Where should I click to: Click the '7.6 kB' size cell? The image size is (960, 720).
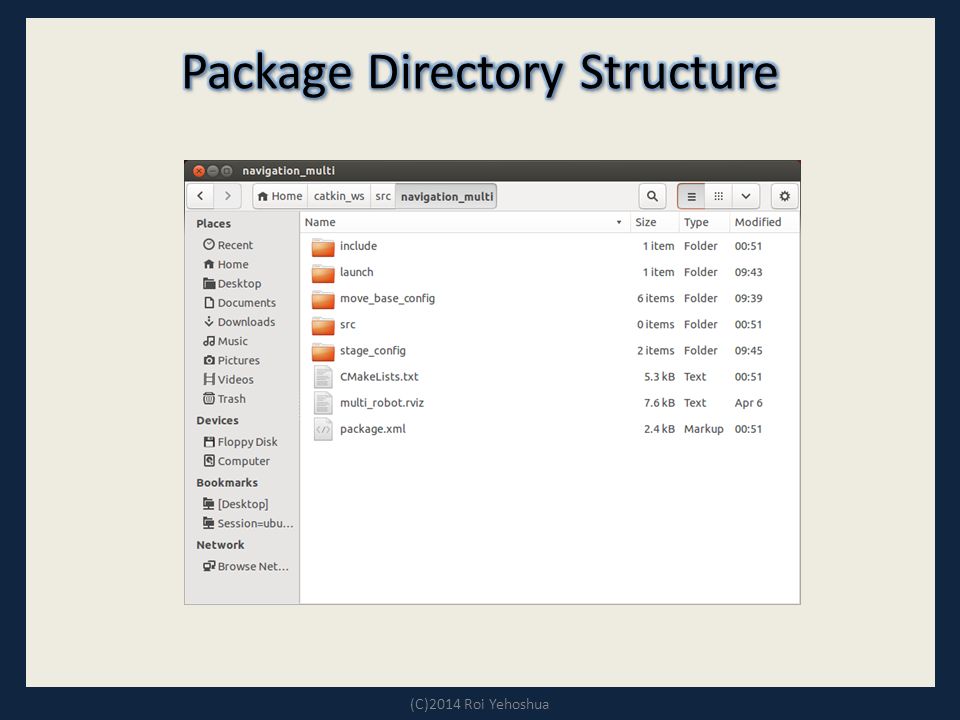659,403
